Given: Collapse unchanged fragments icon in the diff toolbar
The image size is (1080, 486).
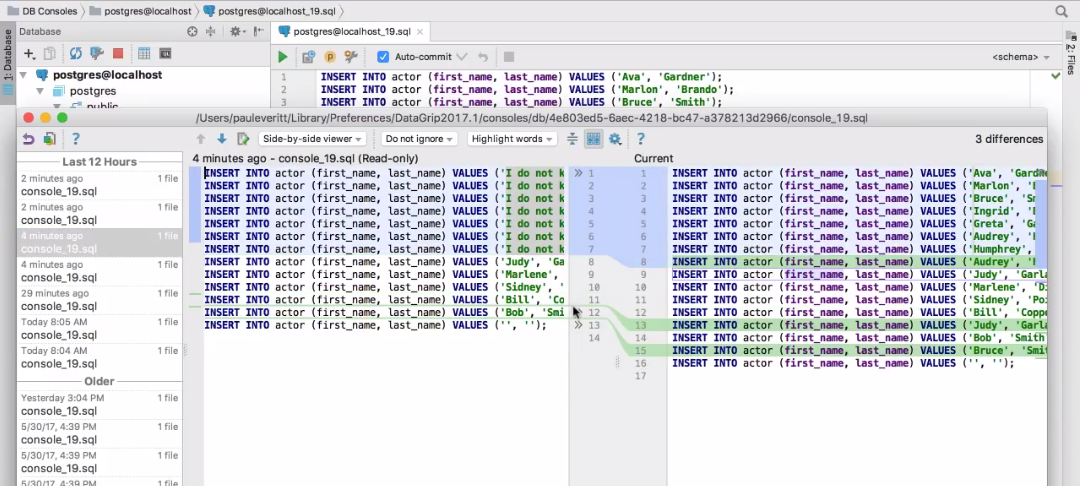Looking at the screenshot, I should [572, 139].
